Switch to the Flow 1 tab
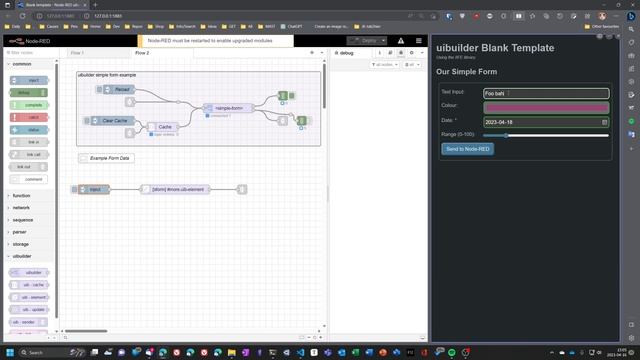The image size is (640, 360). click(x=77, y=53)
